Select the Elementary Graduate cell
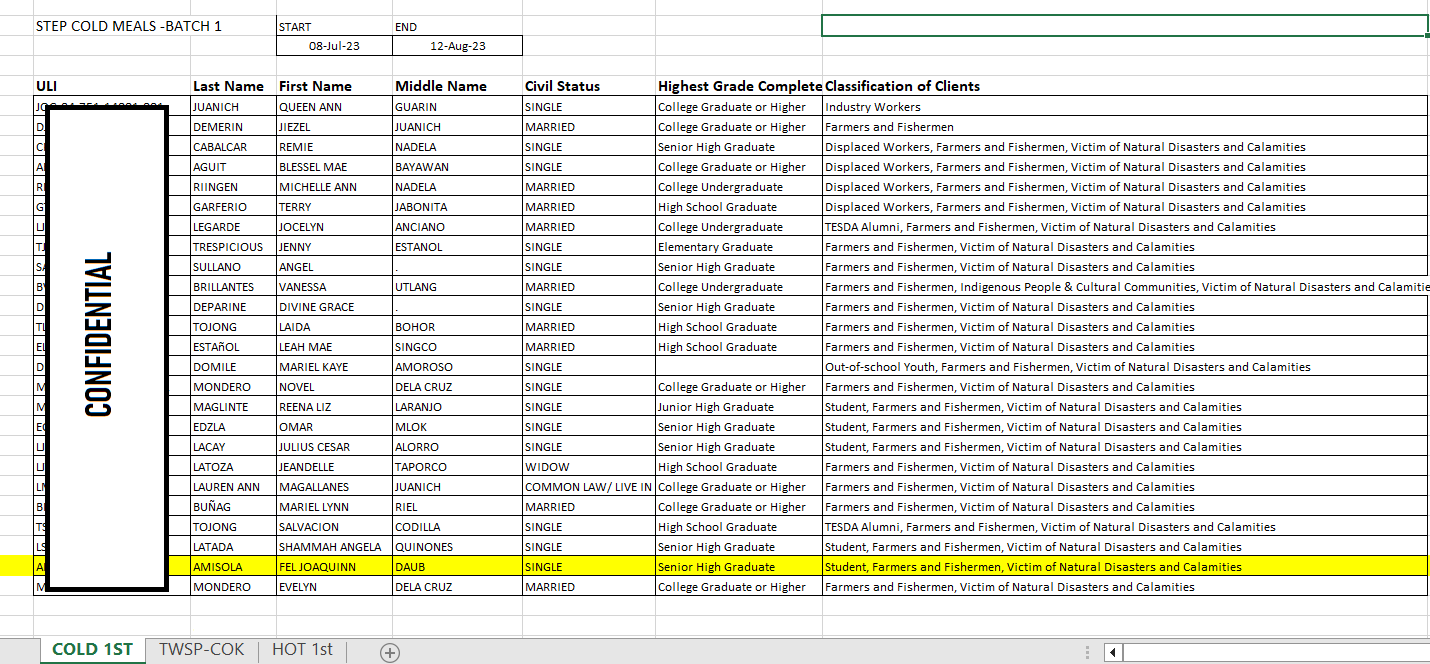The width and height of the screenshot is (1430, 664). coord(739,247)
